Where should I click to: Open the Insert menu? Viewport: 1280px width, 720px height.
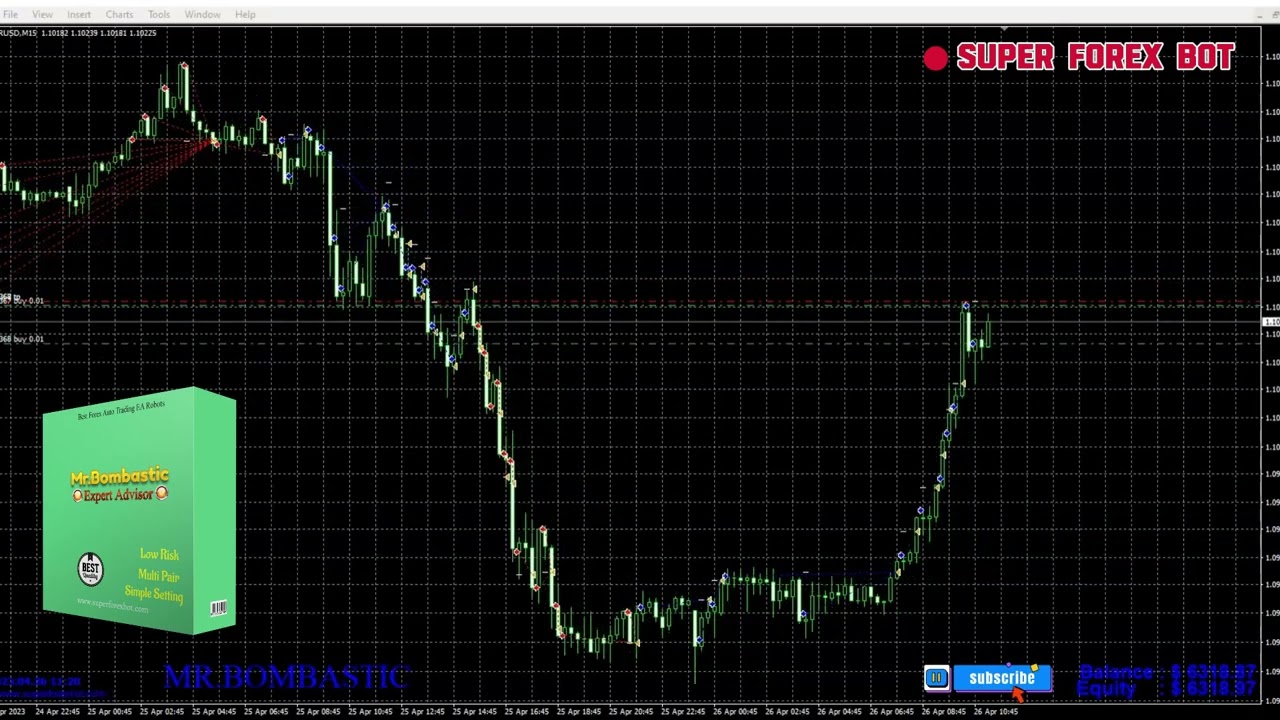[79, 14]
